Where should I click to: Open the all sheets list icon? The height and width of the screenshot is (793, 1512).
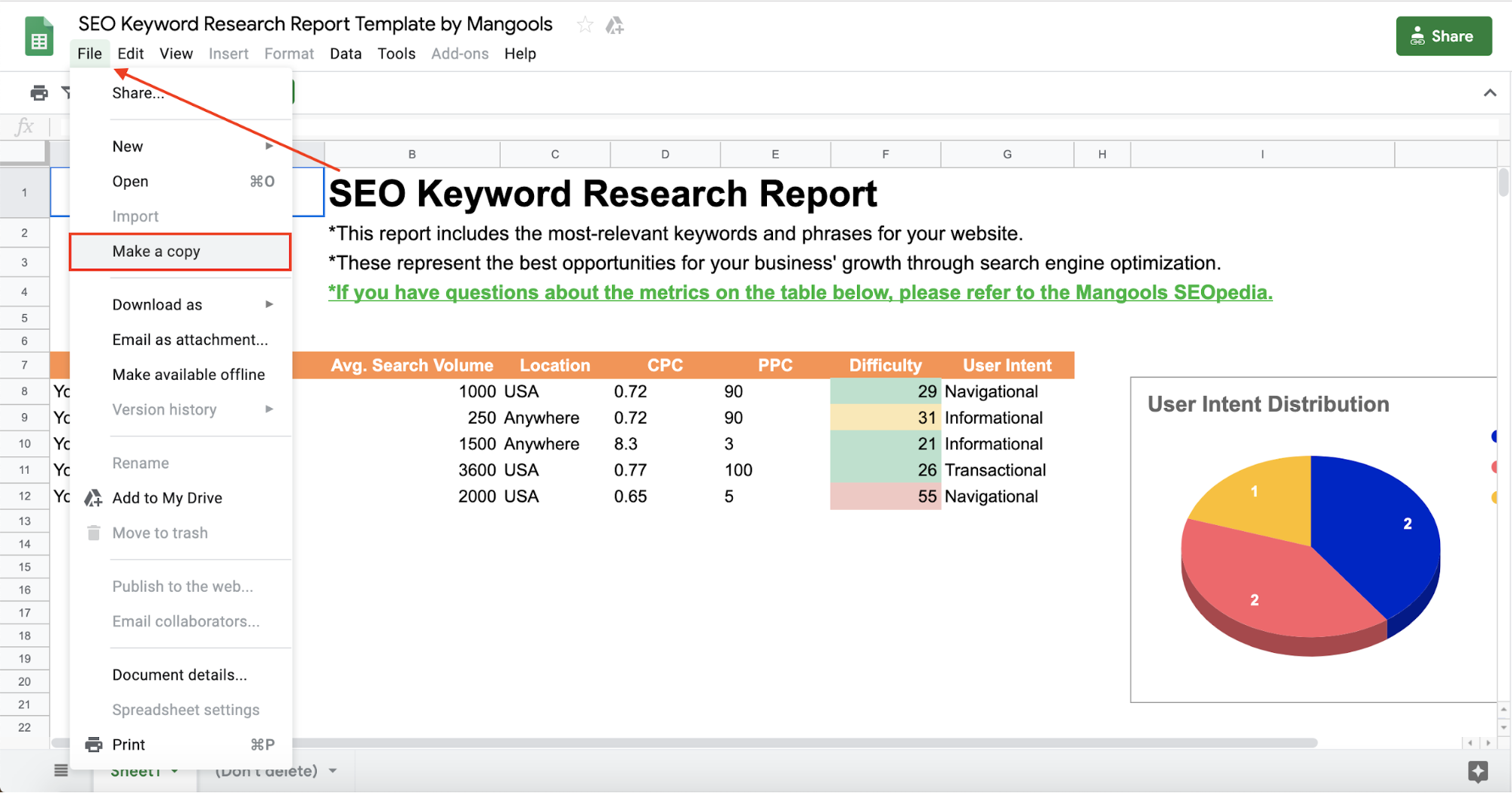61,770
